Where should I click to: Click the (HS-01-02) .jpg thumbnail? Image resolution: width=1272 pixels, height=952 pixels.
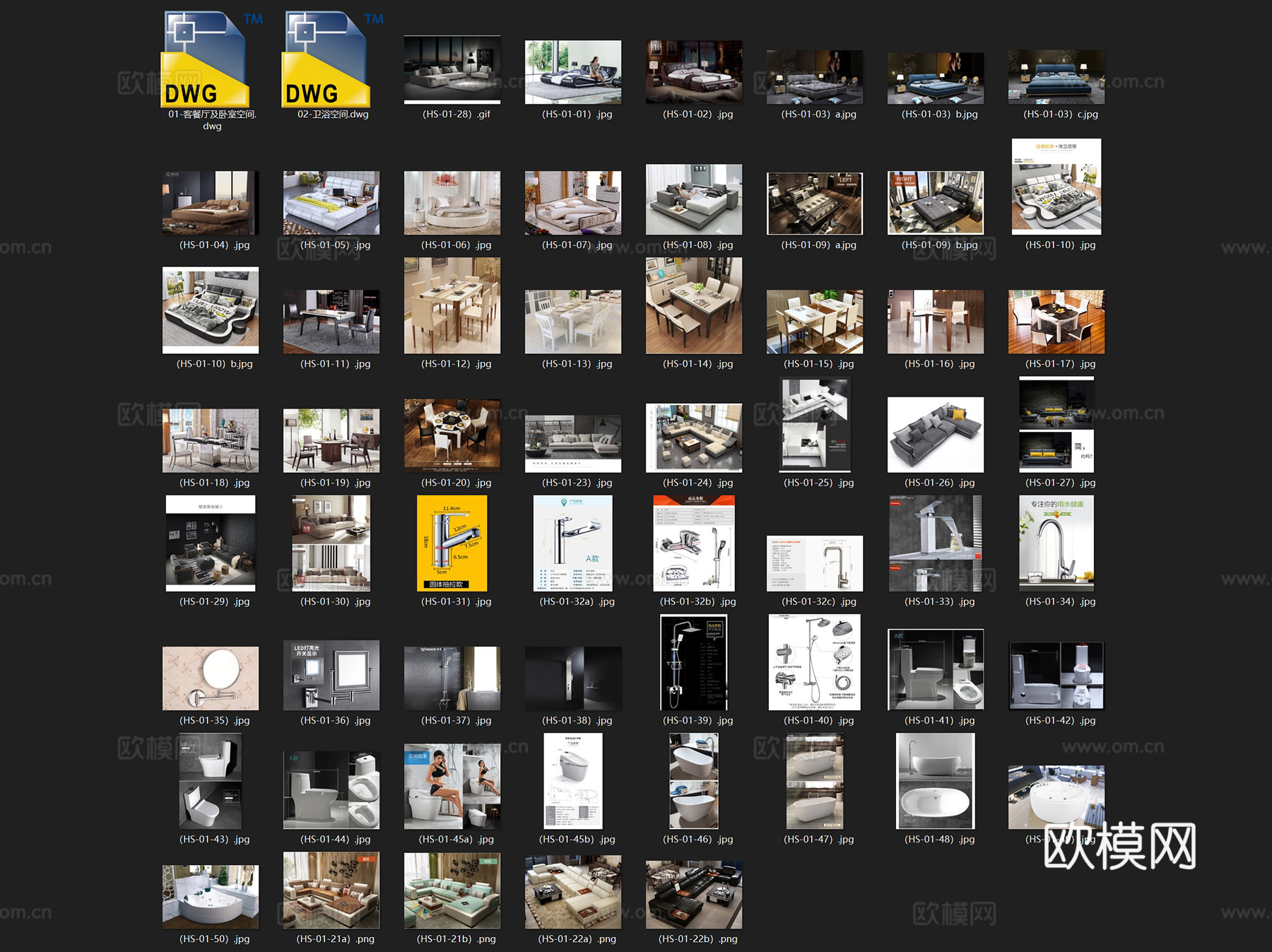point(694,72)
